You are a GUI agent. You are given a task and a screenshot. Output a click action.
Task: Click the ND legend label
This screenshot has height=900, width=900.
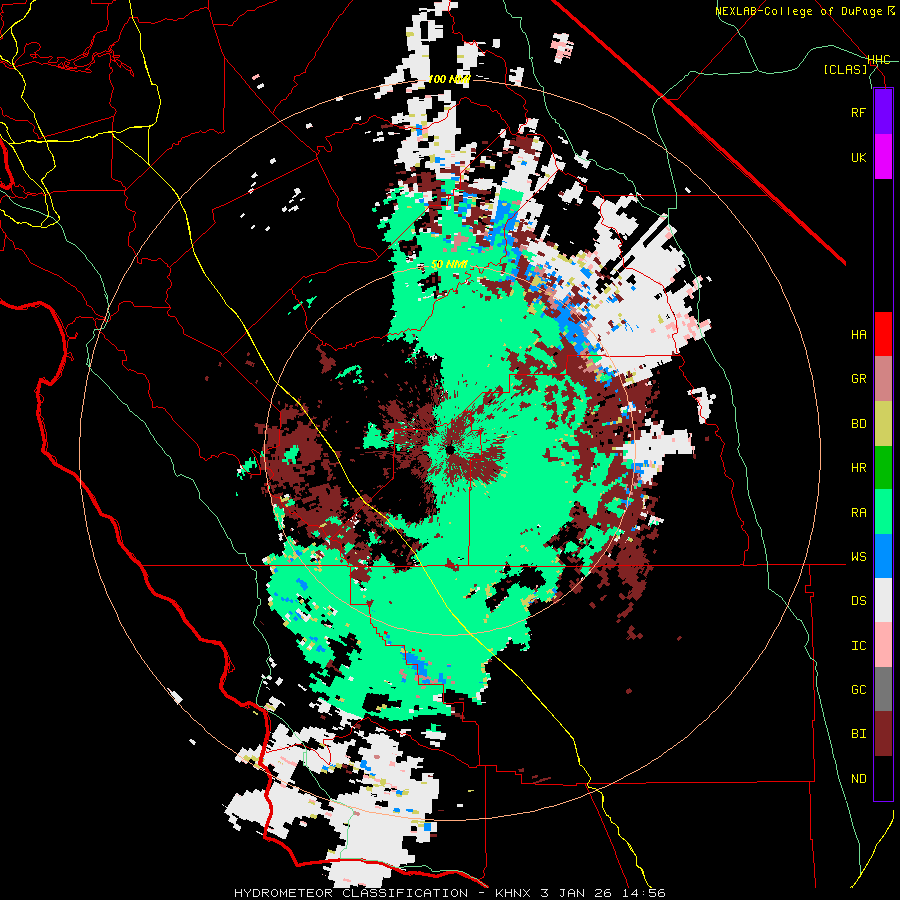pos(858,779)
